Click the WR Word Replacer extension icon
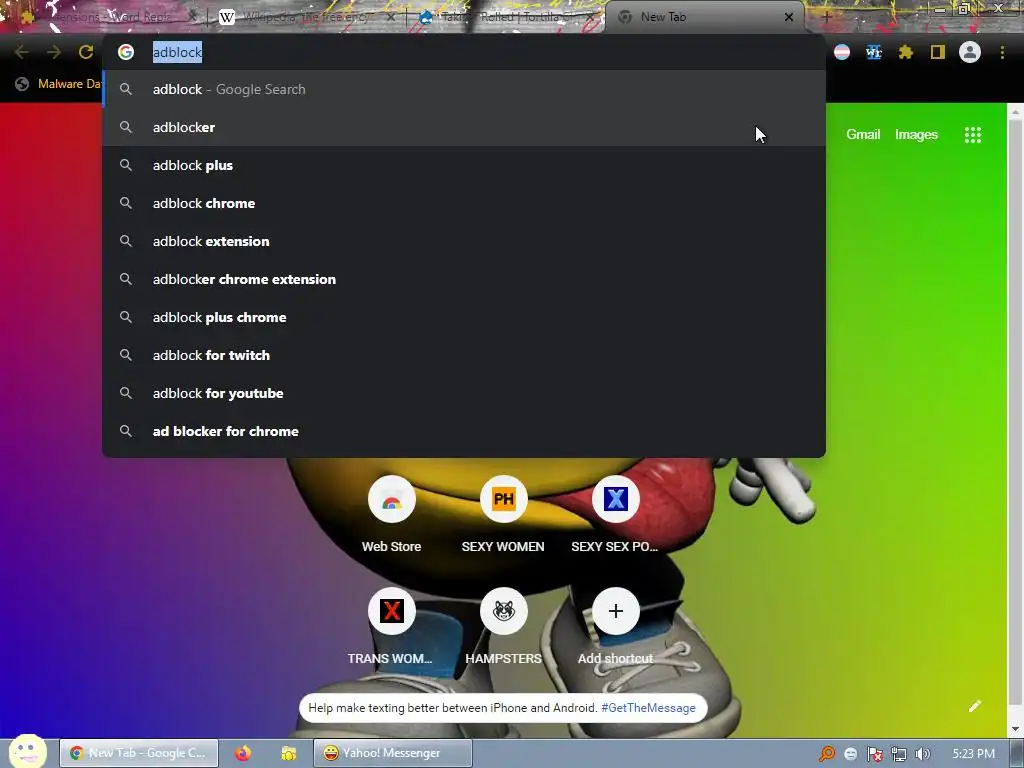Screen dimensions: 1024x768 tap(874, 52)
